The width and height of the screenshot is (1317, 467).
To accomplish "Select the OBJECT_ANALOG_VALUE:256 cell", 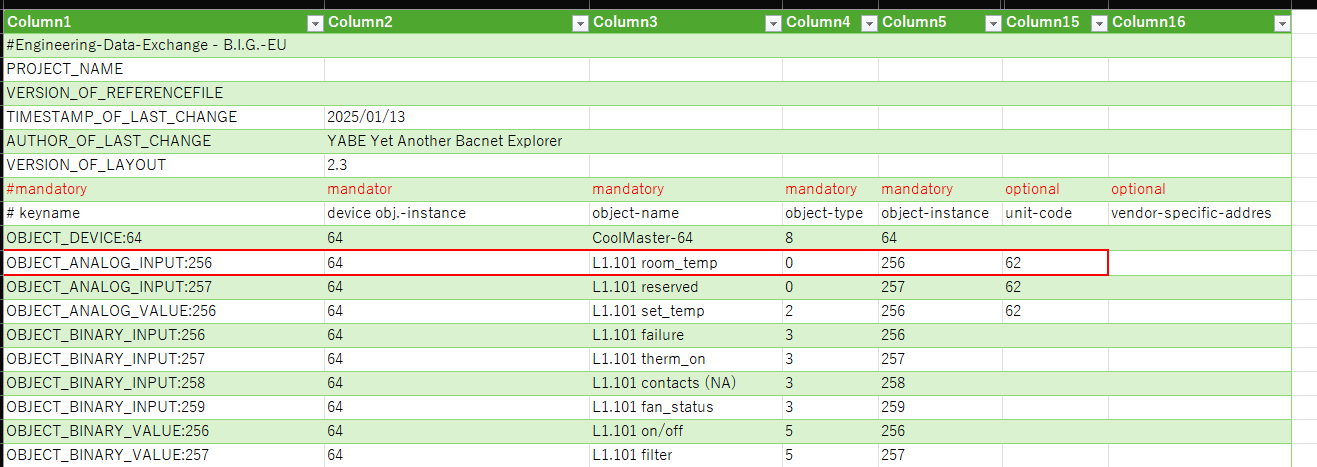I will (x=164, y=311).
